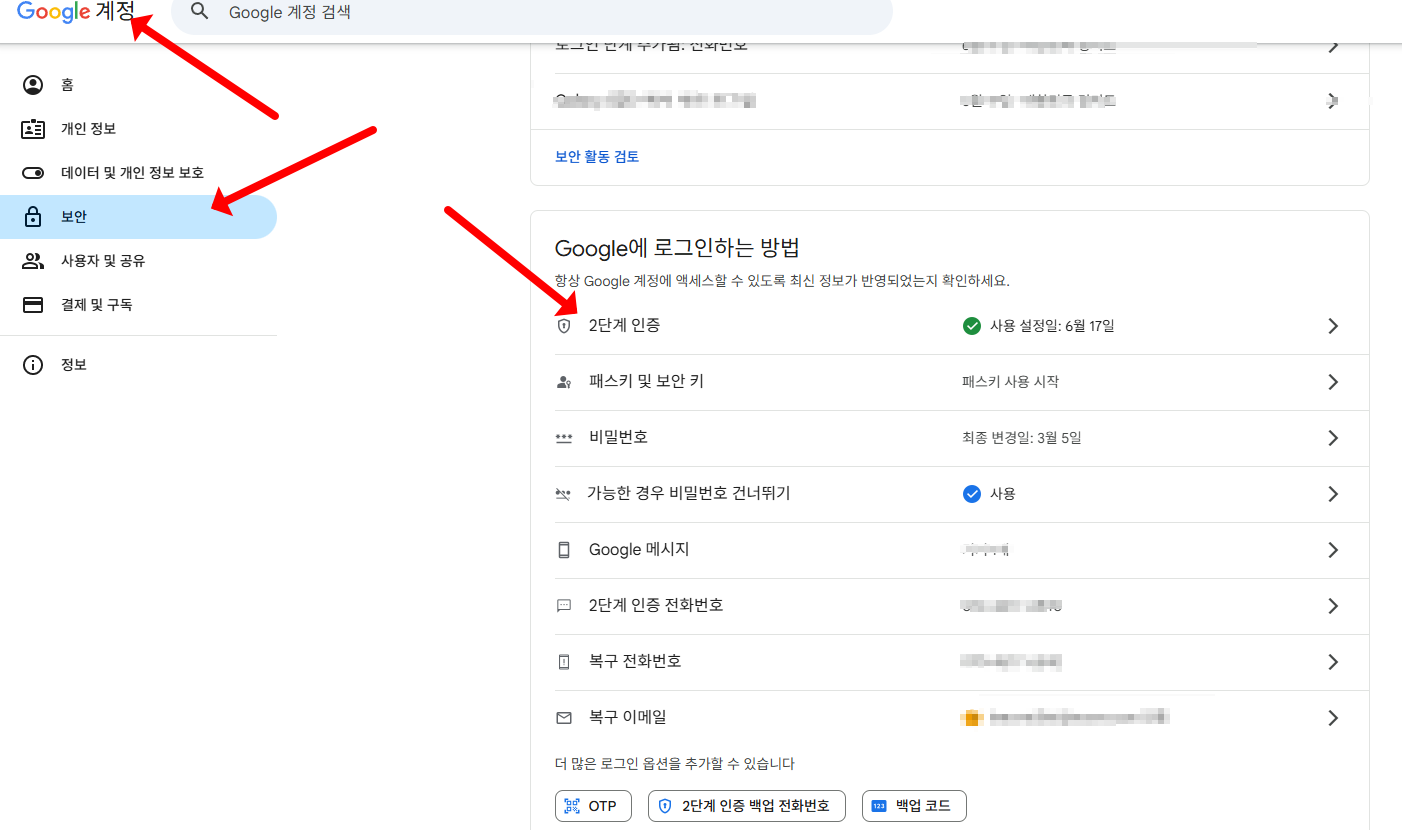The width and height of the screenshot is (1402, 830).
Task: Expand the 복구 전화번호 chevron
Action: [1332, 662]
